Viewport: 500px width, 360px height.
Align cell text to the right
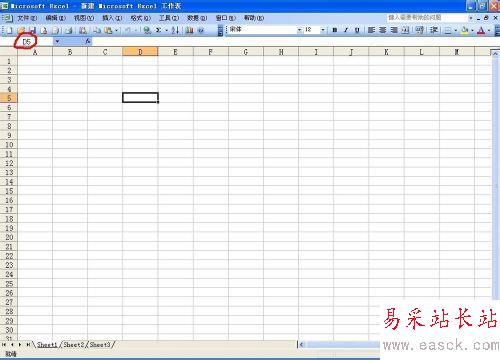[x=394, y=30]
